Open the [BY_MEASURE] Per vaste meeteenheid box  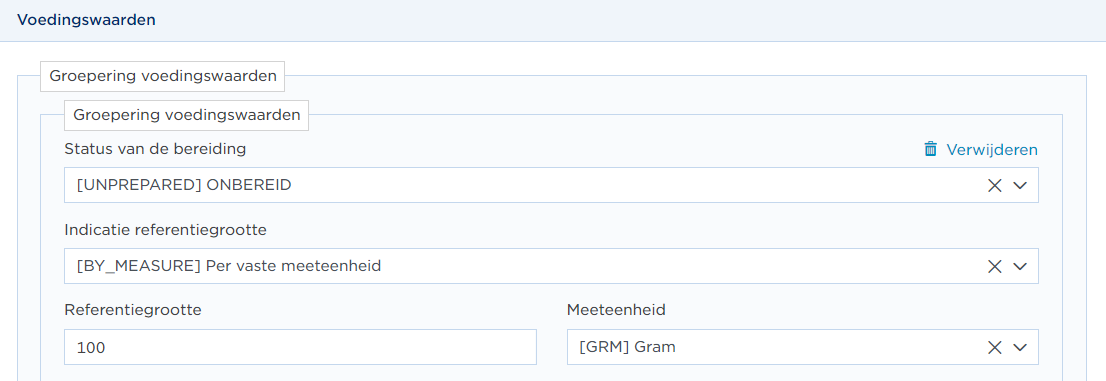point(551,266)
